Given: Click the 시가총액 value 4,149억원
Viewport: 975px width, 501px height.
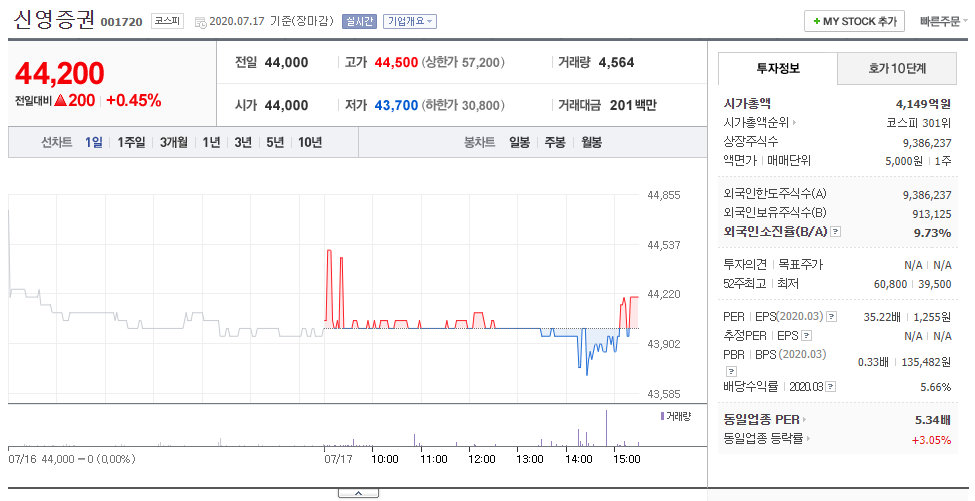Looking at the screenshot, I should 923,104.
